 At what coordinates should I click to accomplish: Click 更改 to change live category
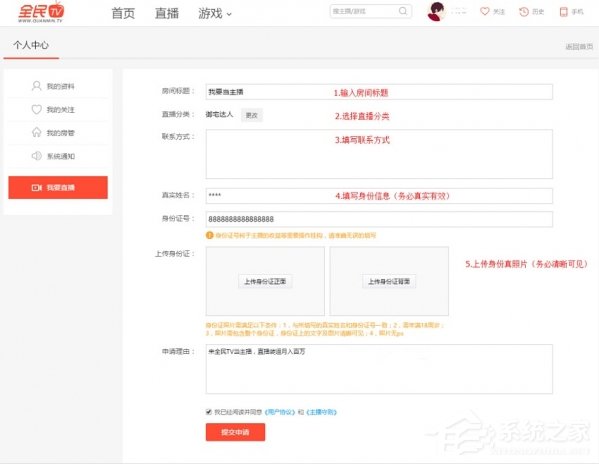(252, 115)
